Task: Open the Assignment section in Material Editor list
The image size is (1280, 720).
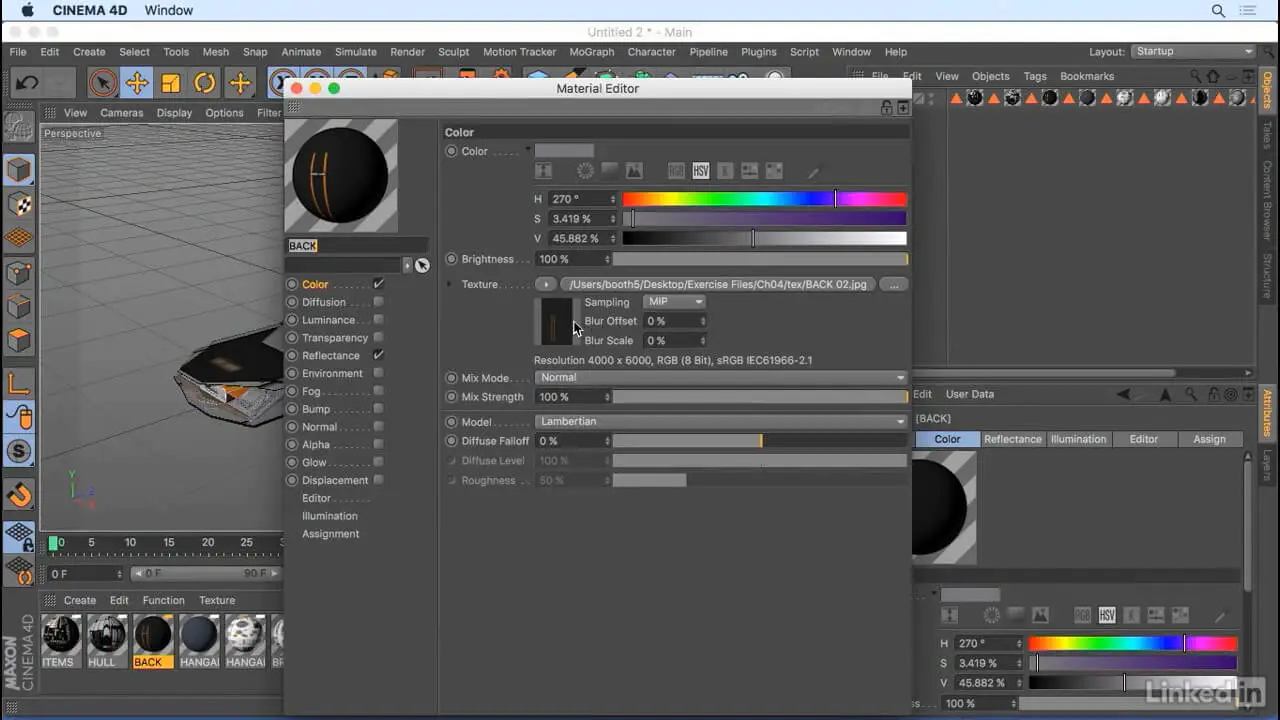Action: [331, 534]
